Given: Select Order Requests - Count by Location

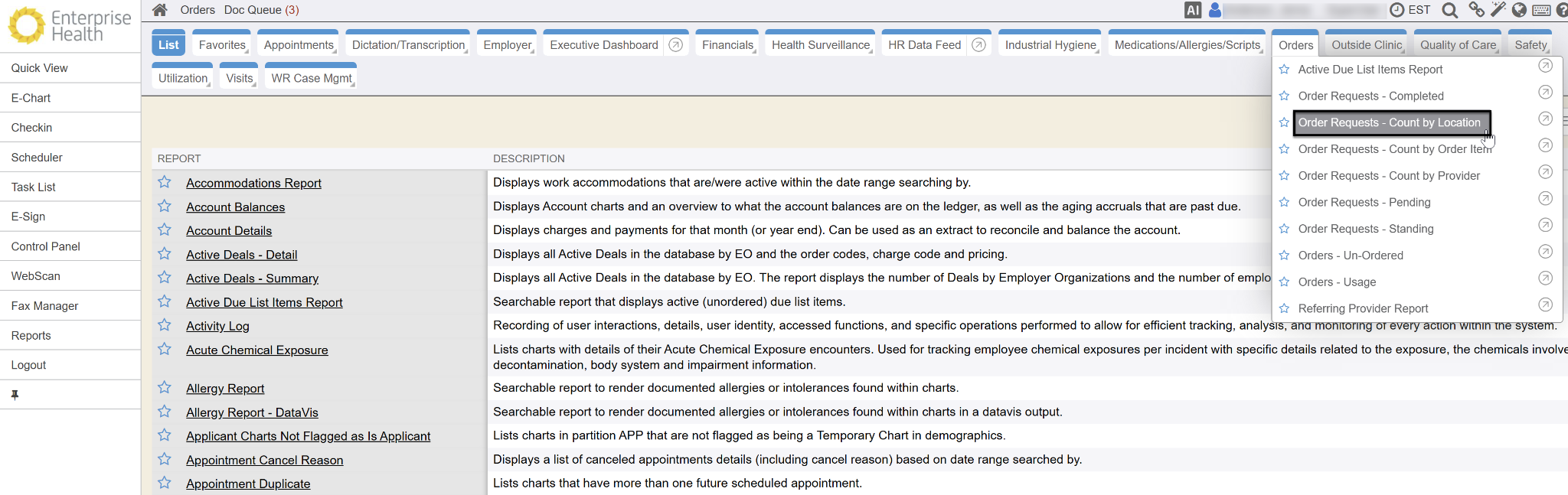Looking at the screenshot, I should [1389, 122].
